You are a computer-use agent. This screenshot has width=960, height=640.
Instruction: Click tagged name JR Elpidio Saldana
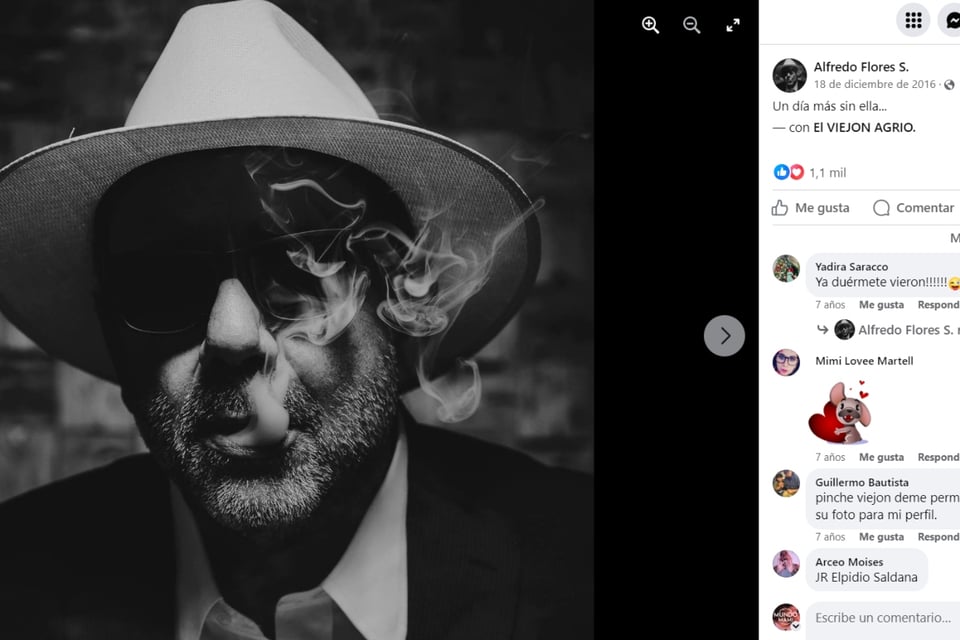click(866, 577)
